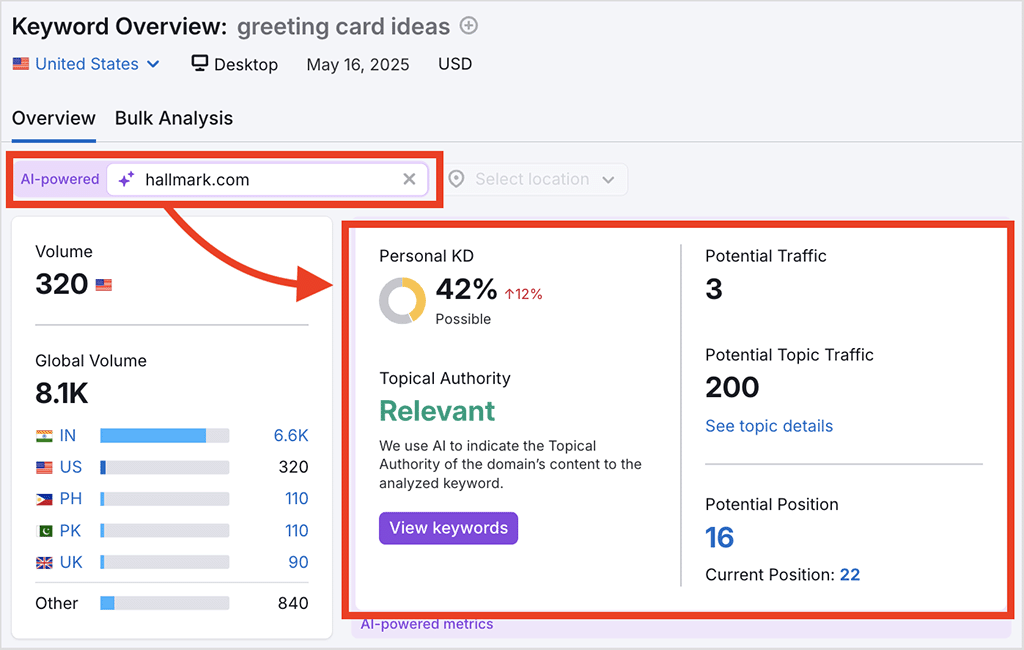Click the USD currency label

(x=455, y=63)
